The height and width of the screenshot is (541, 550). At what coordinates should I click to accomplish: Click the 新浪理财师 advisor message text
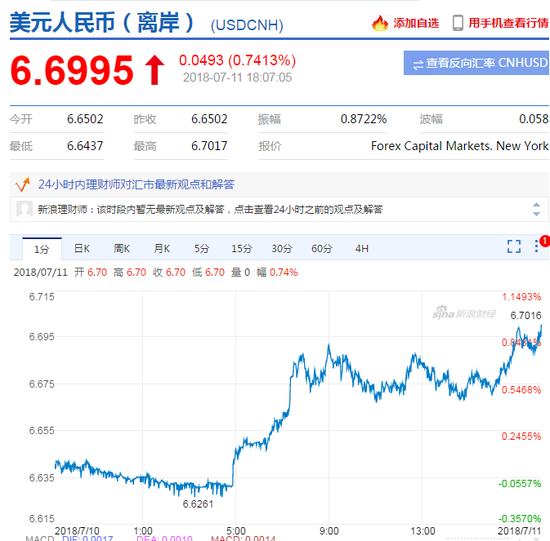(210, 209)
